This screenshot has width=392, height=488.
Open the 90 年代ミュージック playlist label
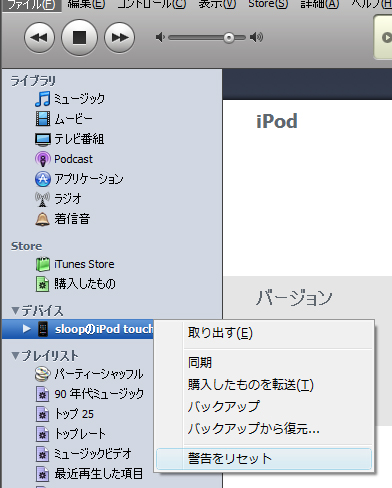point(99,394)
